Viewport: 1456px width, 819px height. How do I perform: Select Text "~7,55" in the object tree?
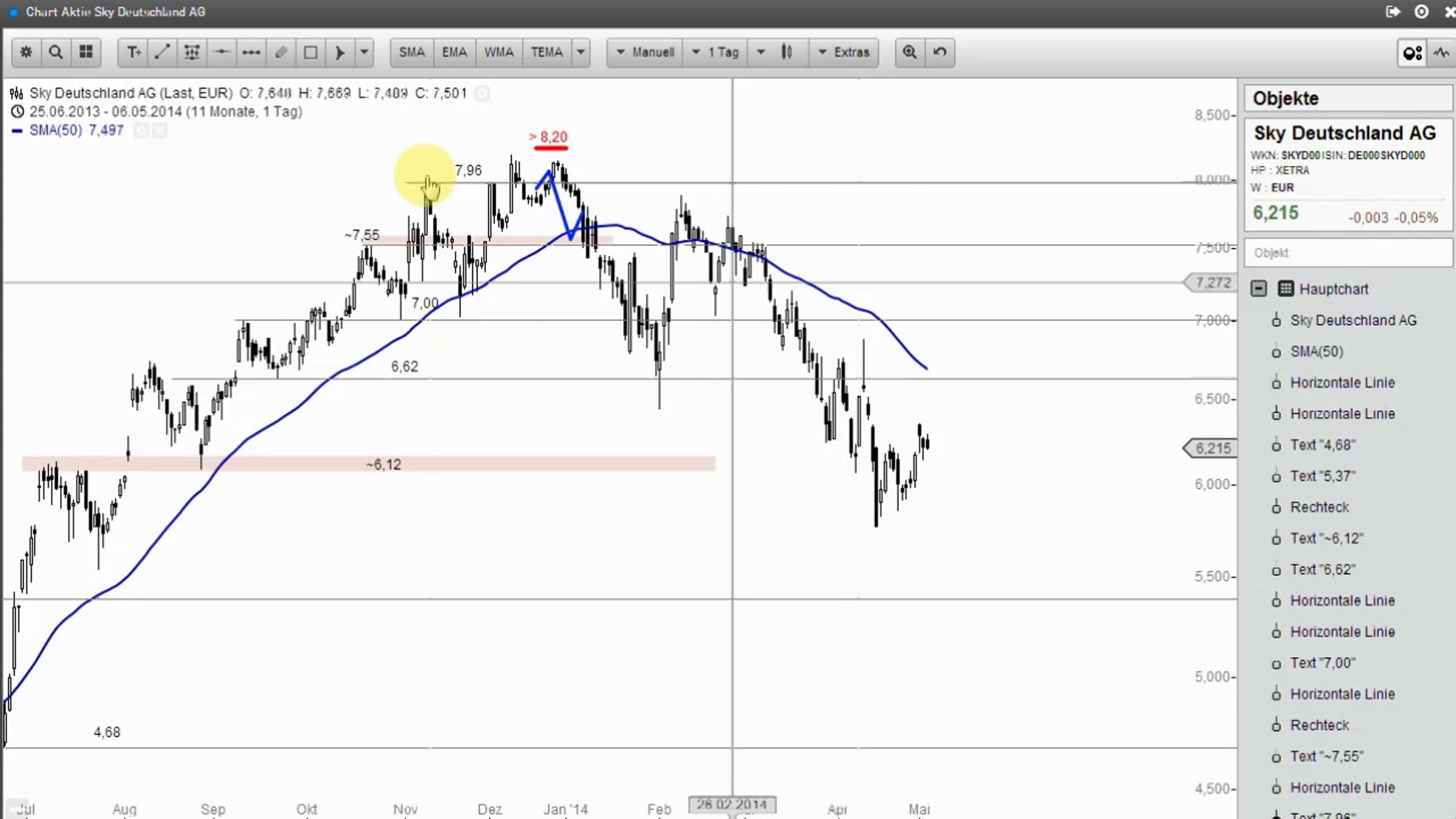1327,757
